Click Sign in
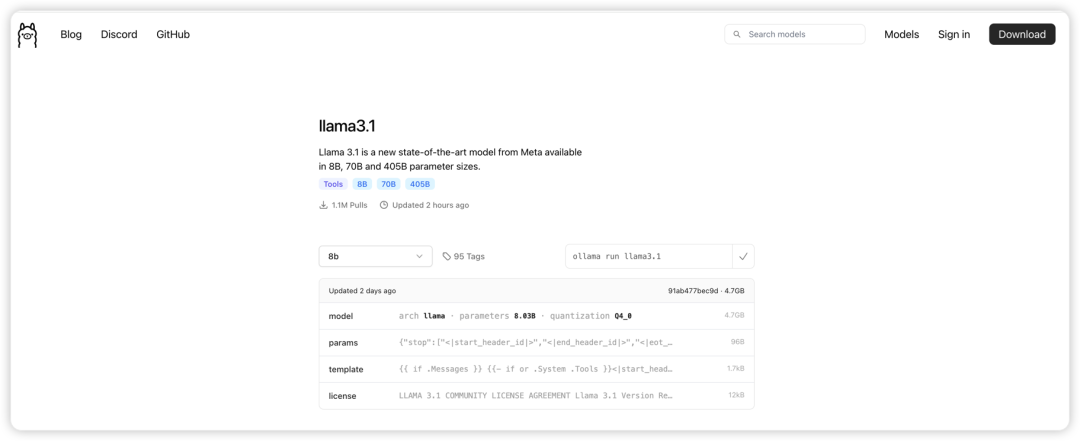Viewport: 1080px width, 441px height. tap(954, 34)
